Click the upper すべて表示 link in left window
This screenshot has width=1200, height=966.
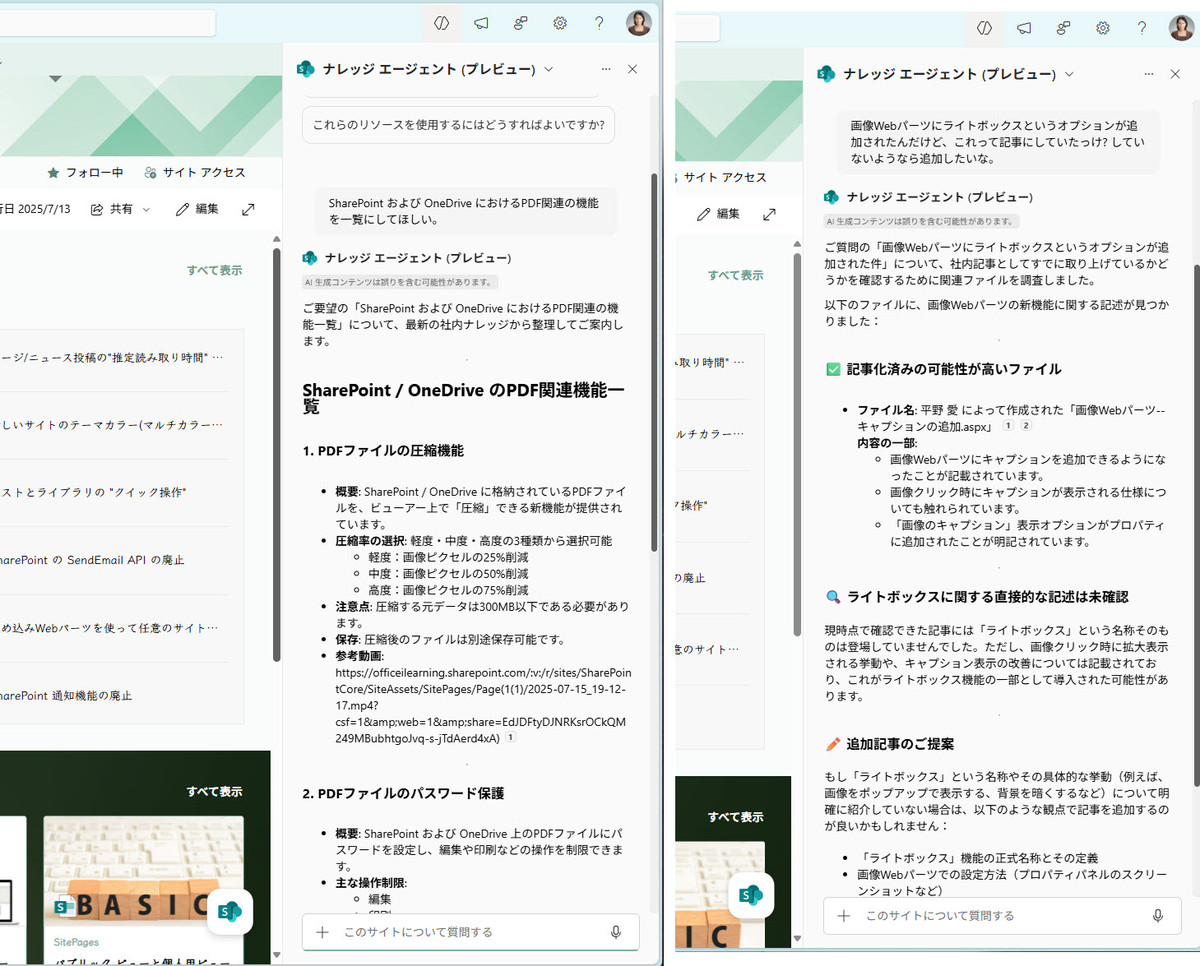point(214,270)
